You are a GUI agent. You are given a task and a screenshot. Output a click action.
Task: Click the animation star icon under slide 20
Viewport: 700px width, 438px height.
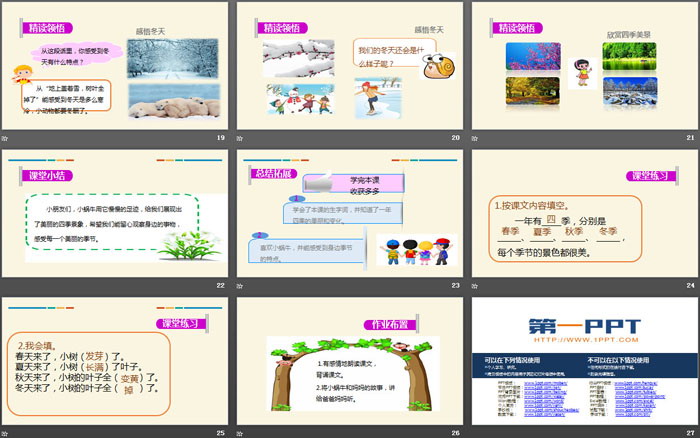coord(240,138)
